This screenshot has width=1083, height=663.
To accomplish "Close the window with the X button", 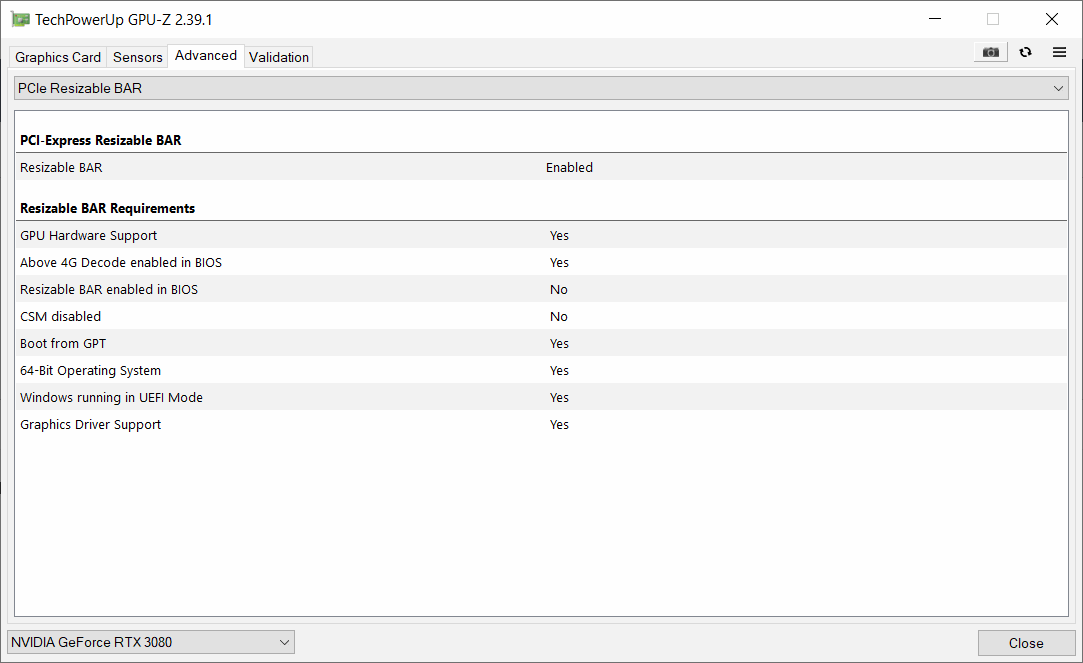I will (x=1052, y=19).
